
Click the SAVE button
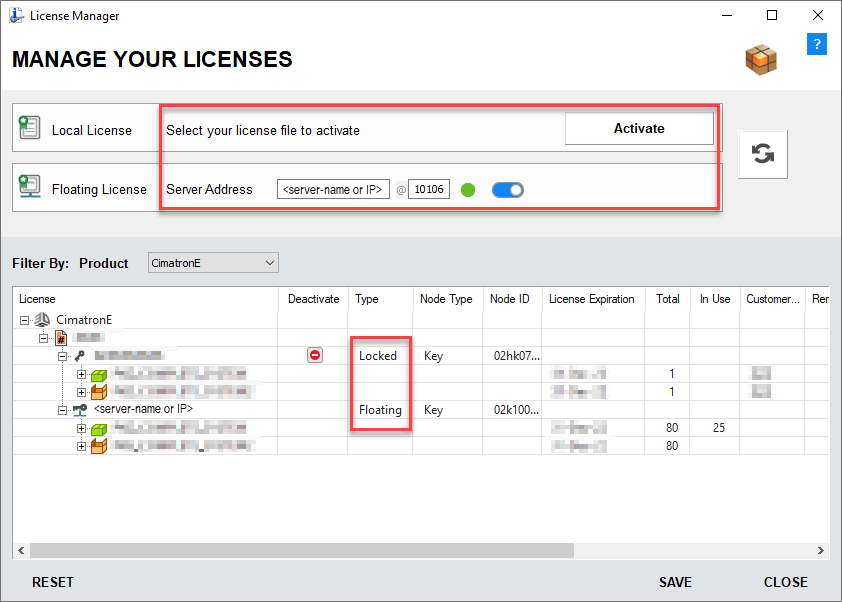675,582
